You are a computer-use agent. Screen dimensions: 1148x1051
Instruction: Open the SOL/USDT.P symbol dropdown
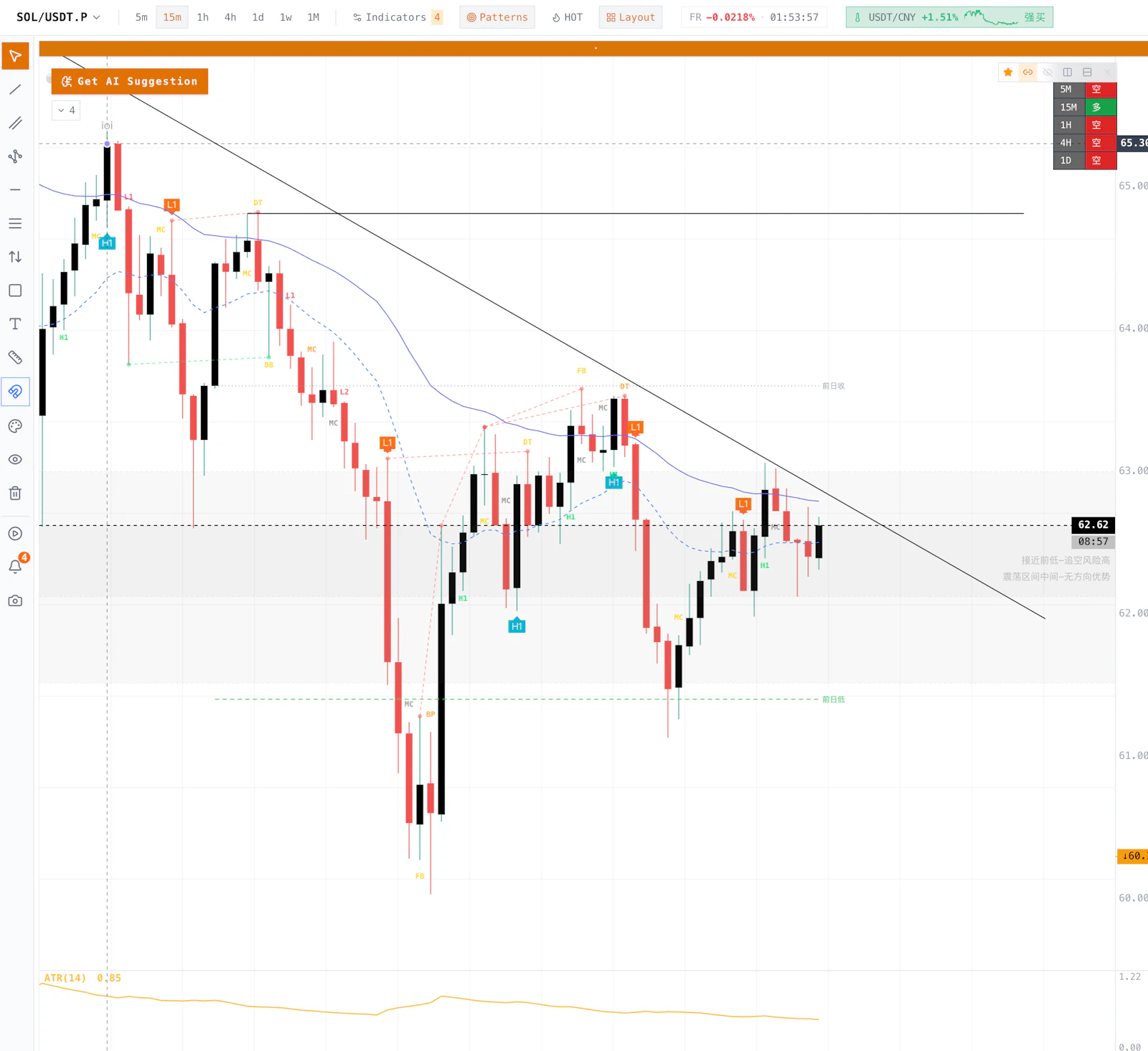[58, 17]
